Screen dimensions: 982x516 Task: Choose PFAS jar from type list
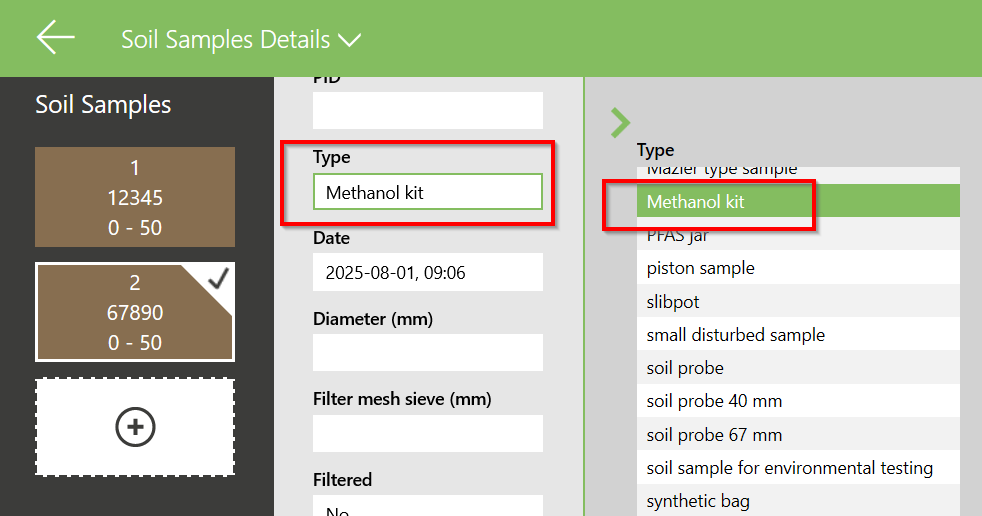[797, 236]
